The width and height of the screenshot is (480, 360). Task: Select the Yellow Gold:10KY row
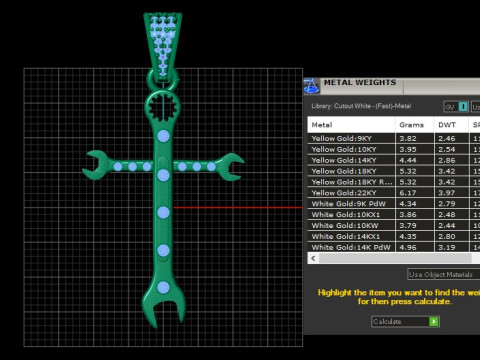[394, 149]
